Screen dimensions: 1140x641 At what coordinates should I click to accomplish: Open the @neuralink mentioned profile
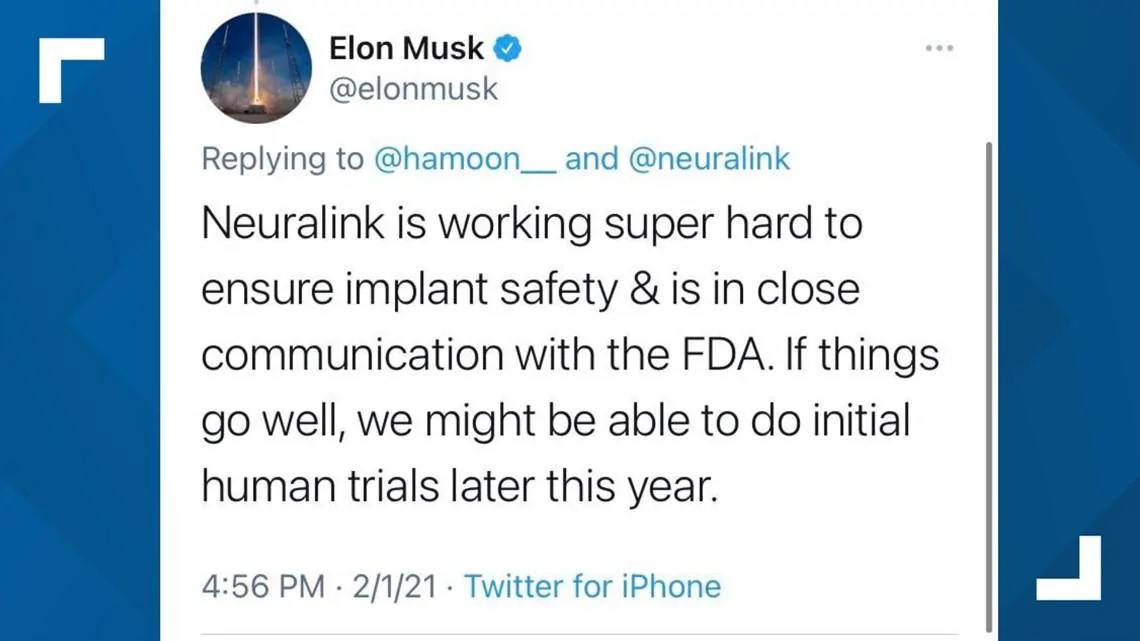pyautogui.click(x=714, y=158)
